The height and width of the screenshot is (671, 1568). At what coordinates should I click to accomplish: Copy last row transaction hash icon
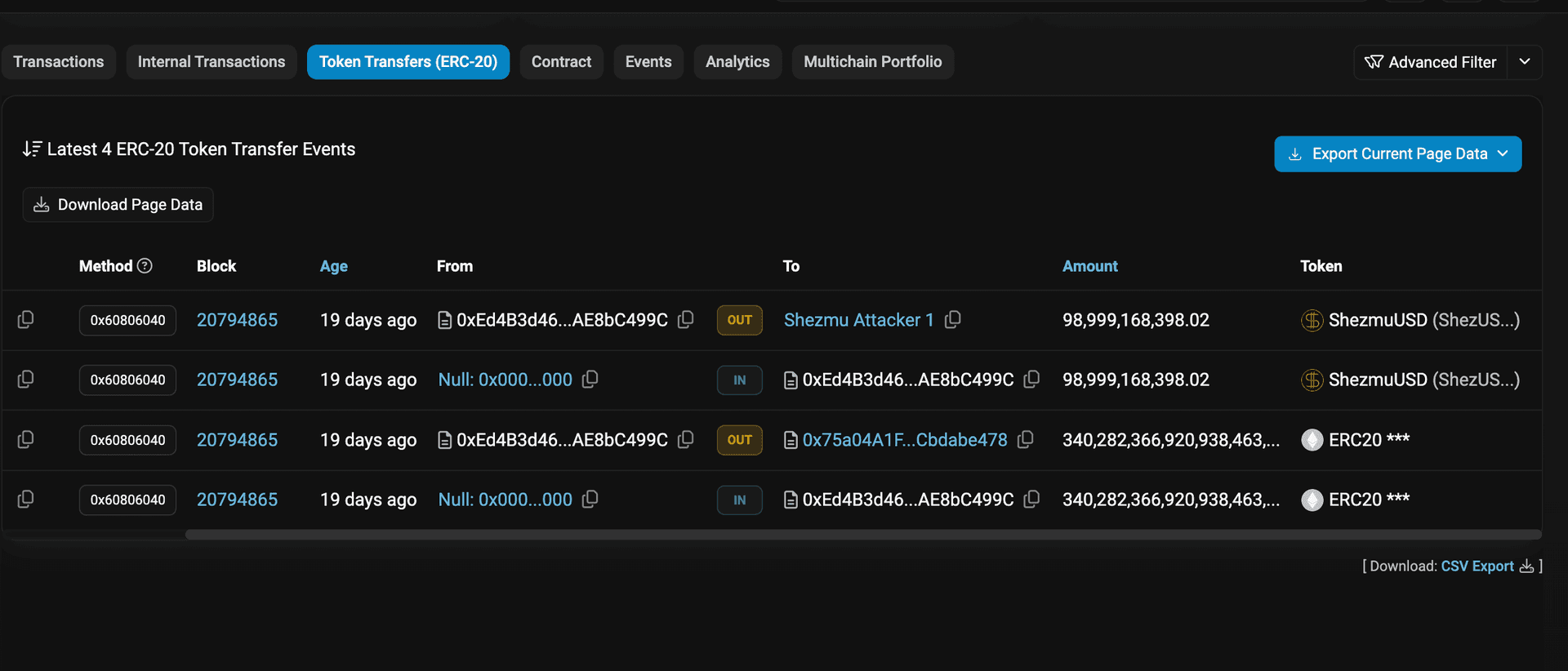[x=26, y=500]
